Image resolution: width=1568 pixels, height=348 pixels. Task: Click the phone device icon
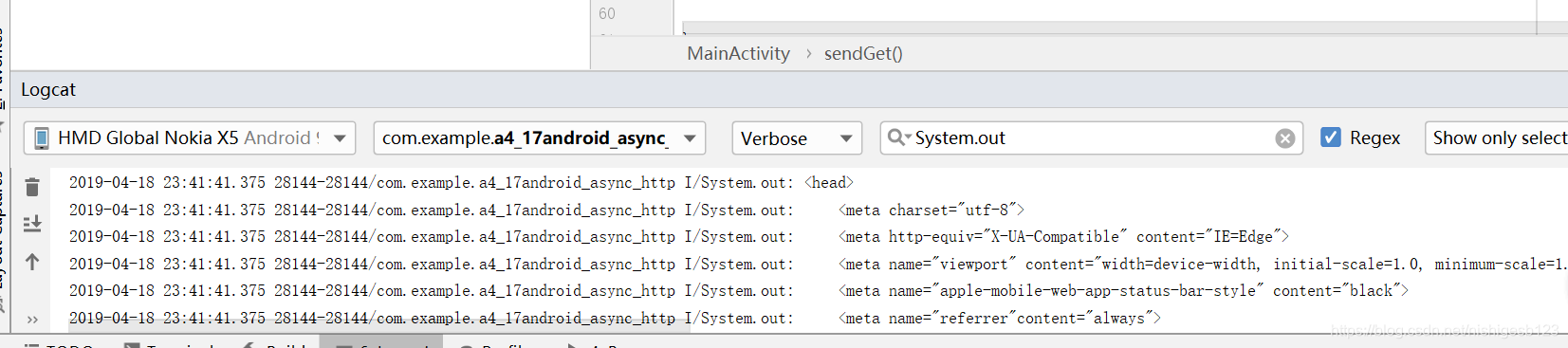click(x=41, y=138)
